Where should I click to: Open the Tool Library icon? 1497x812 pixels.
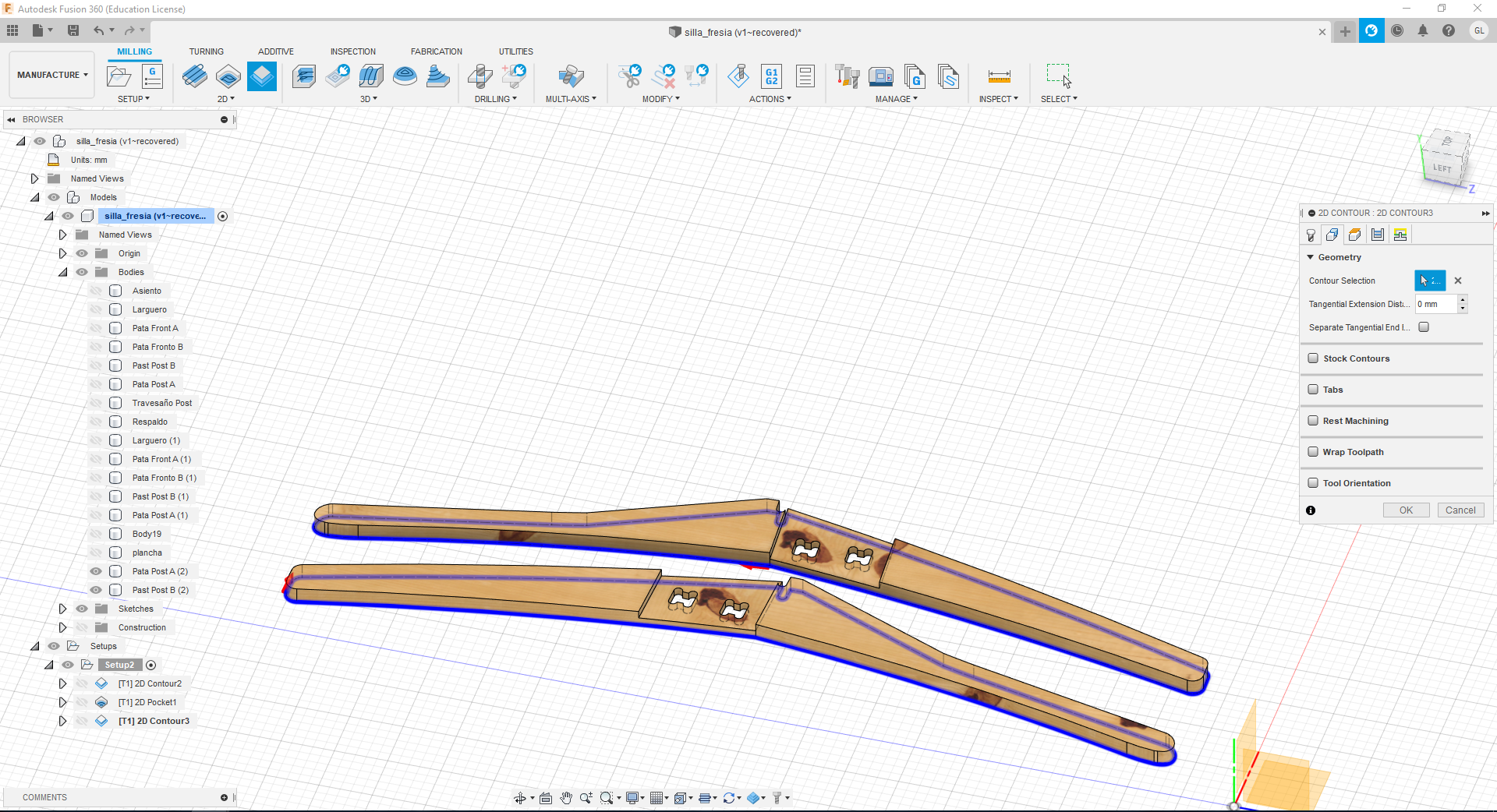(x=848, y=76)
